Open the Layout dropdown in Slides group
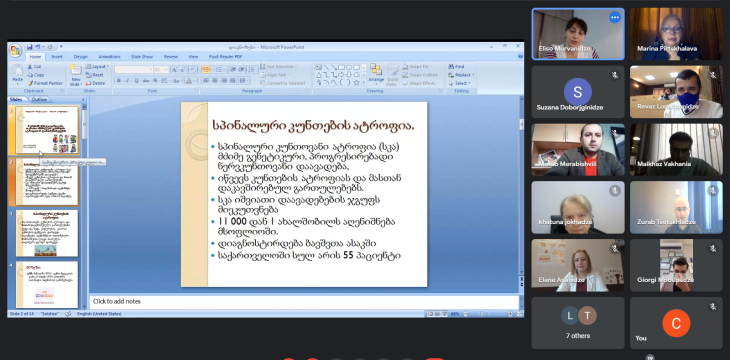The image size is (730, 360). click(x=97, y=67)
